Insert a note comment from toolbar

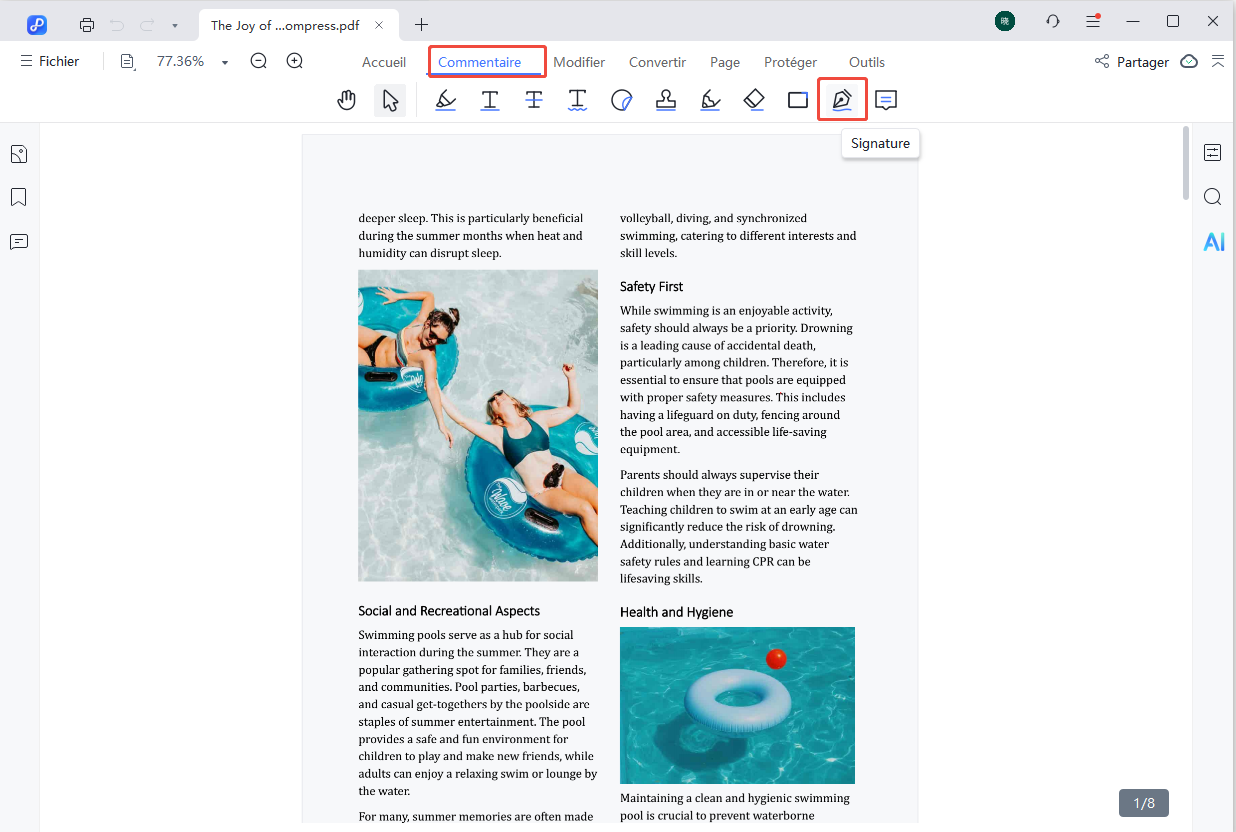(x=886, y=100)
